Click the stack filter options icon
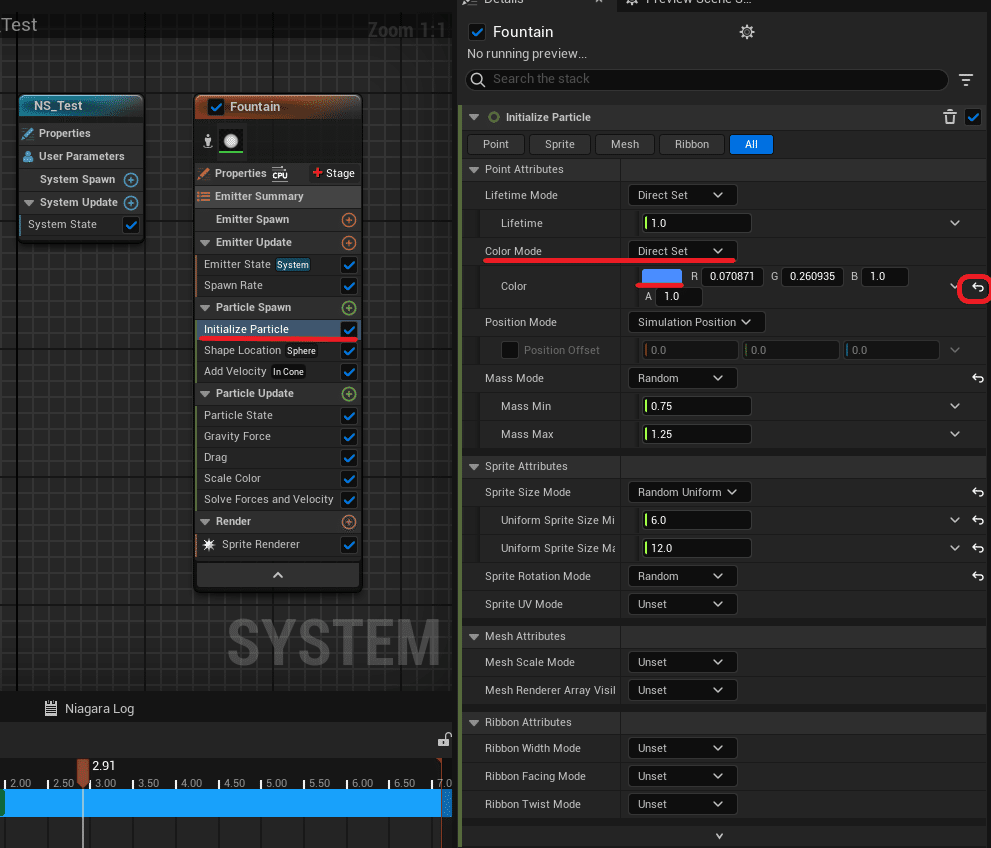 point(965,80)
